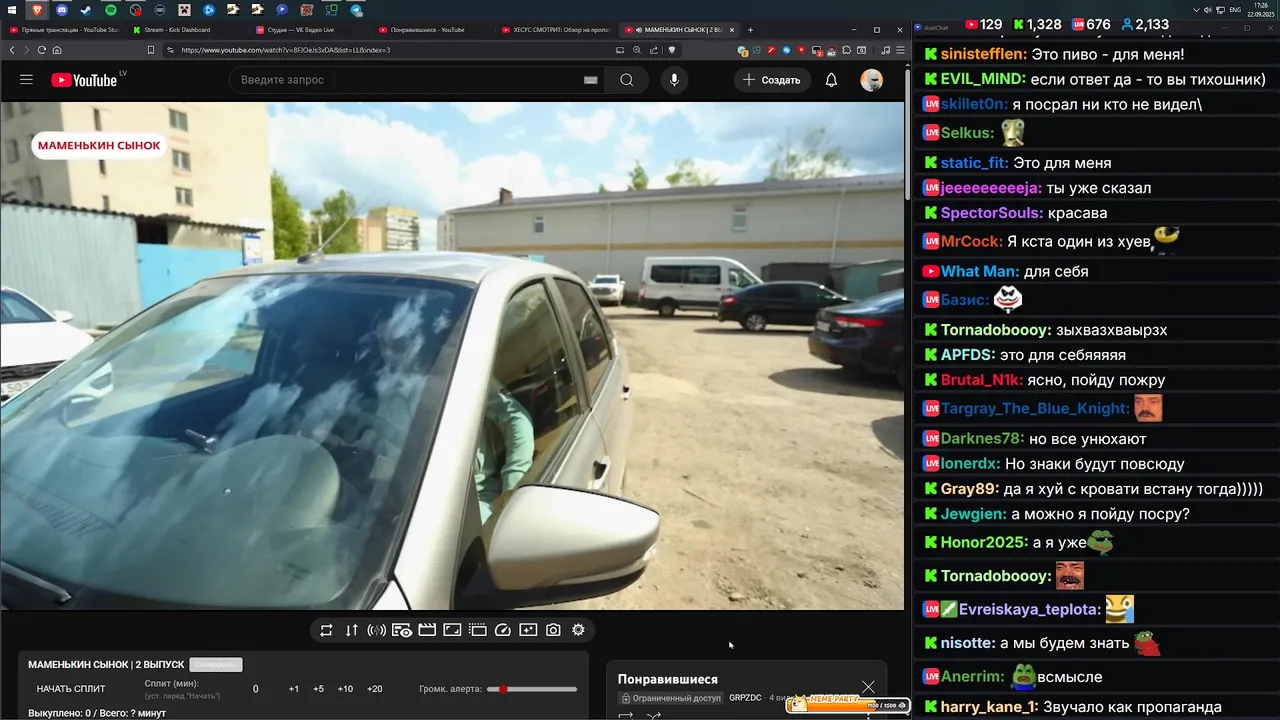Open the YouTube account avatar menu
The width and height of the screenshot is (1280, 720).
click(872, 80)
